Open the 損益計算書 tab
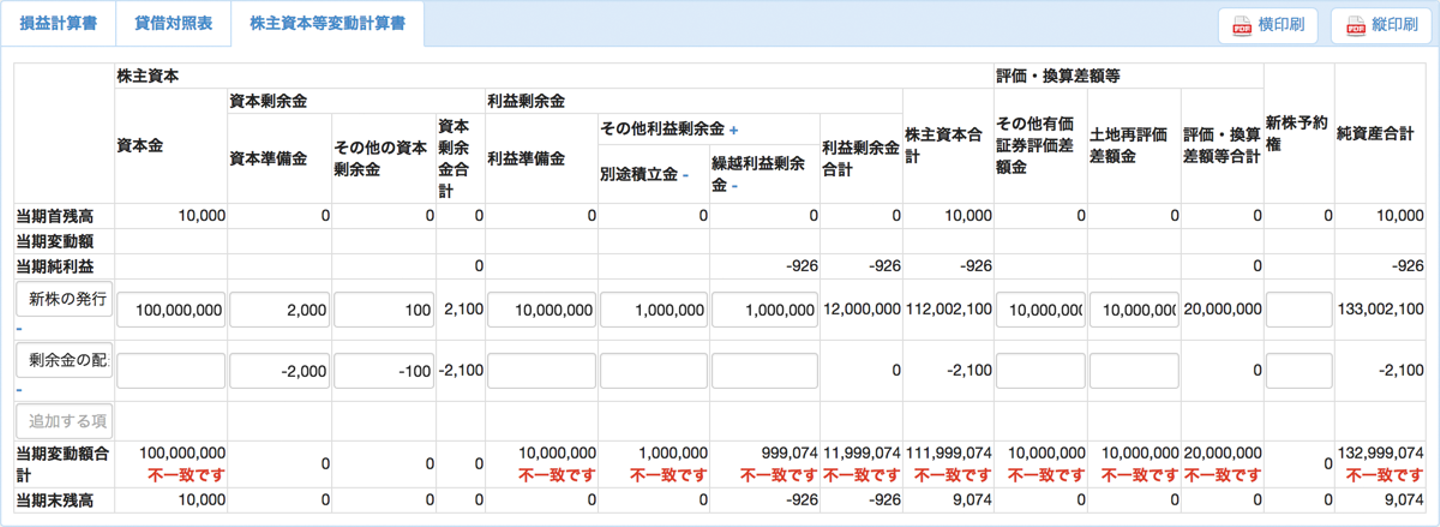This screenshot has width=1440, height=527. click(x=58, y=24)
